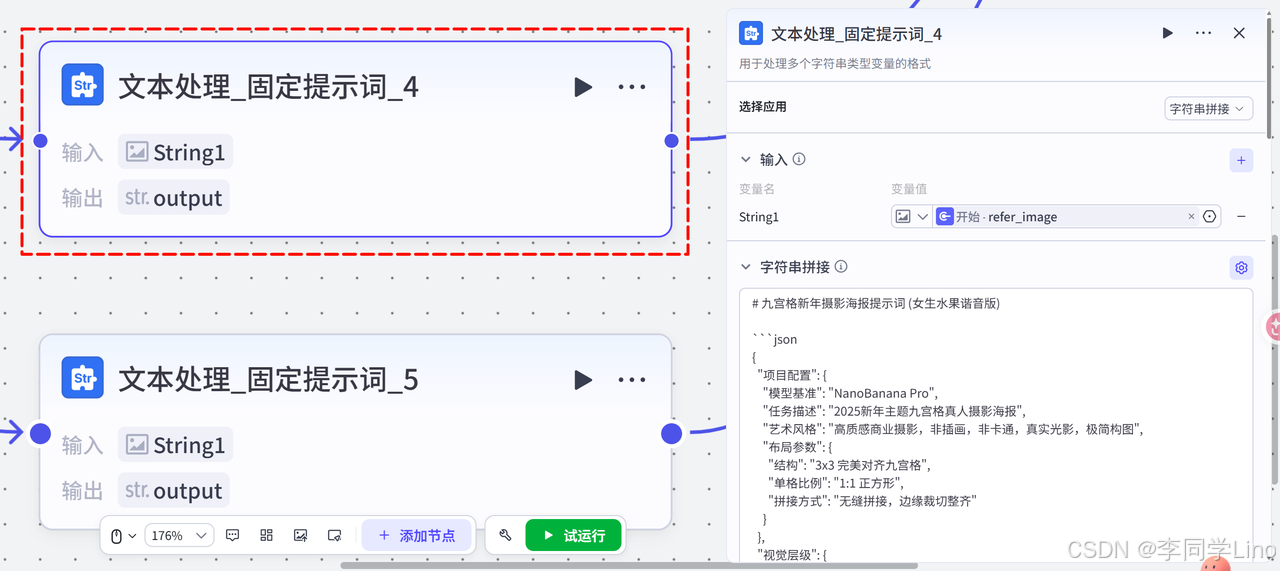Click the String1 input tag on node 5
Image resolution: width=1280 pixels, height=571 pixels.
(x=176, y=445)
